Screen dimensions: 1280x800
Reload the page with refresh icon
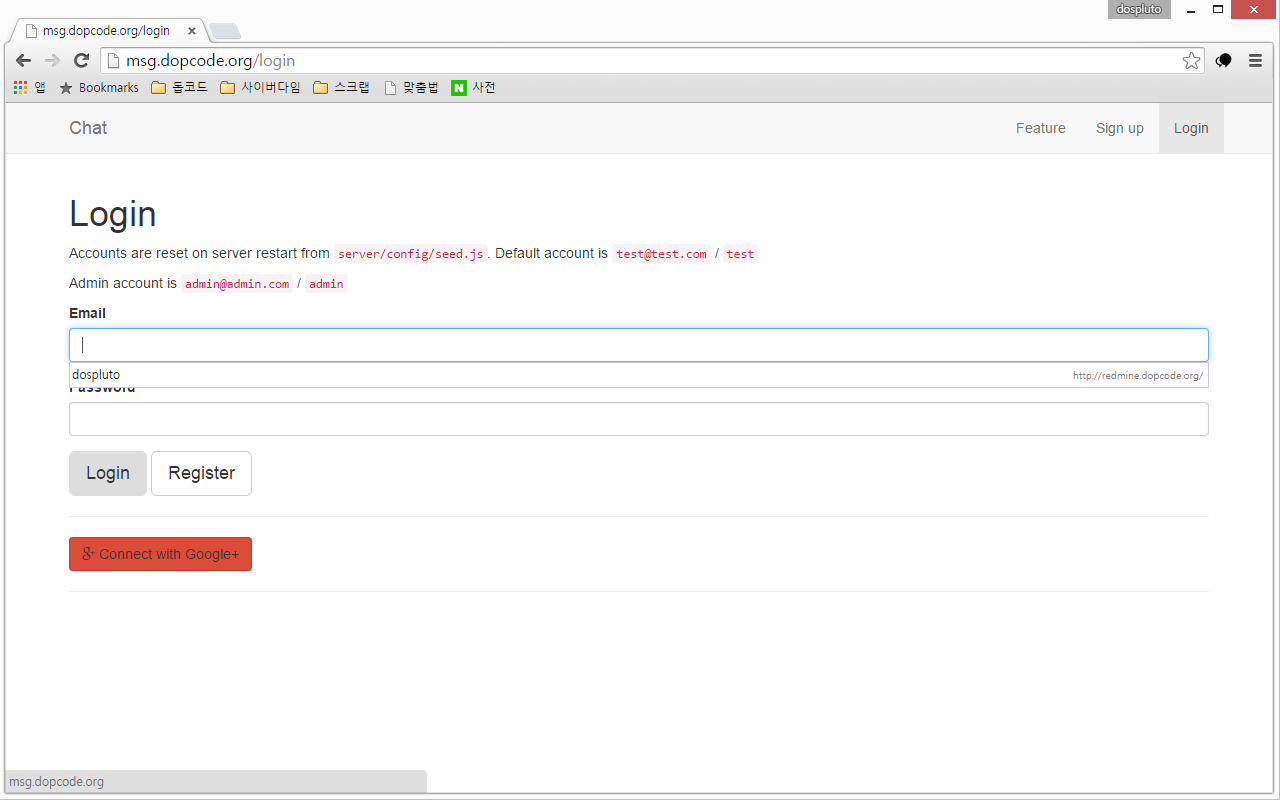82,61
